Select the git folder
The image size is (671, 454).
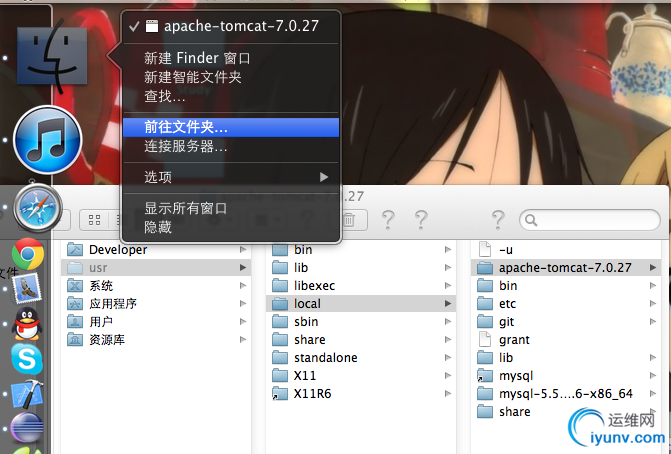point(566,321)
